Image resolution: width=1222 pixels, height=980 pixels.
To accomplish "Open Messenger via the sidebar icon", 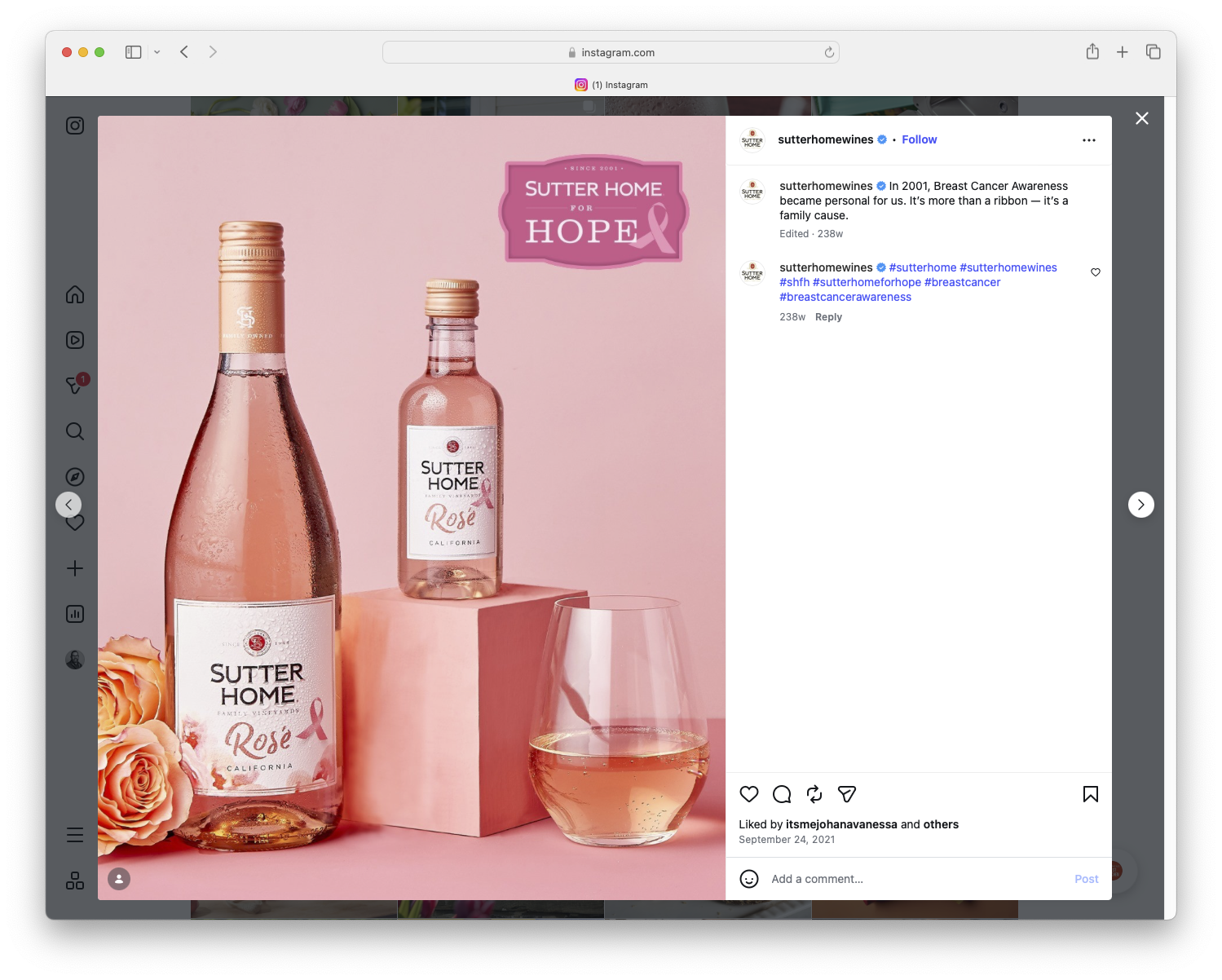I will click(74, 386).
